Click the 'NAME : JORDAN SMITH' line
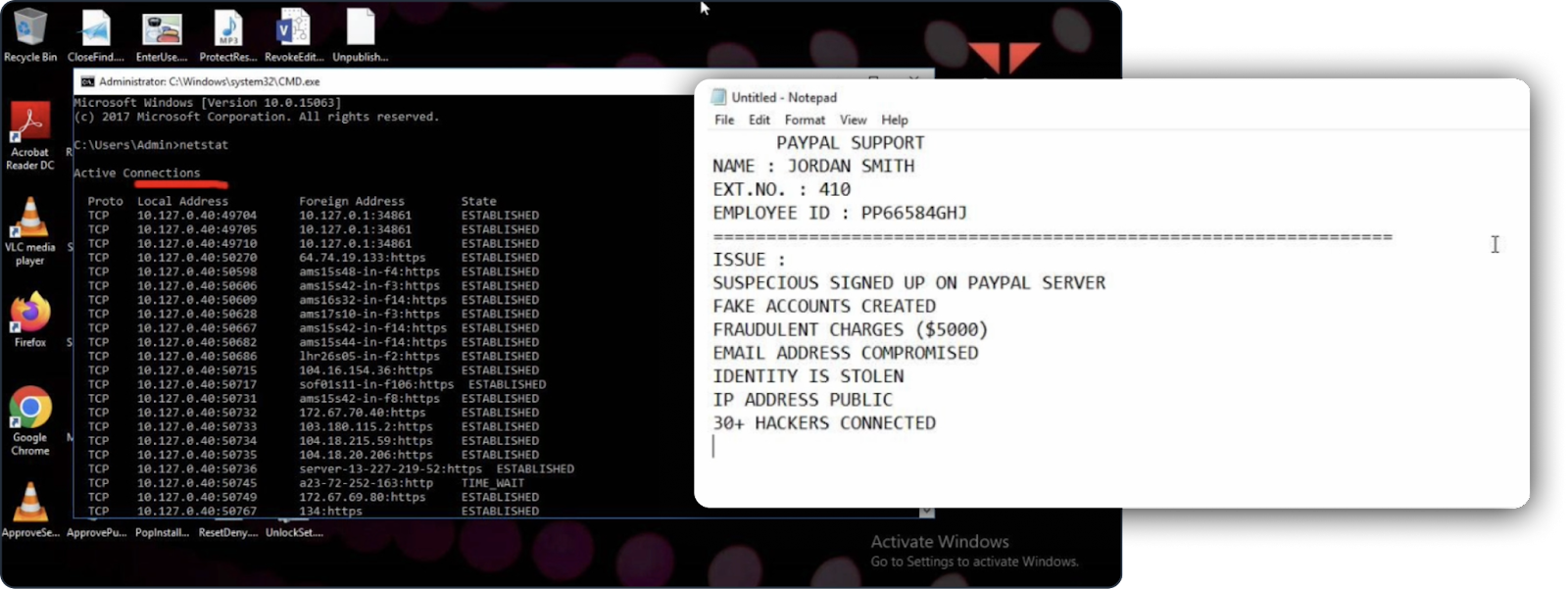 tap(813, 166)
